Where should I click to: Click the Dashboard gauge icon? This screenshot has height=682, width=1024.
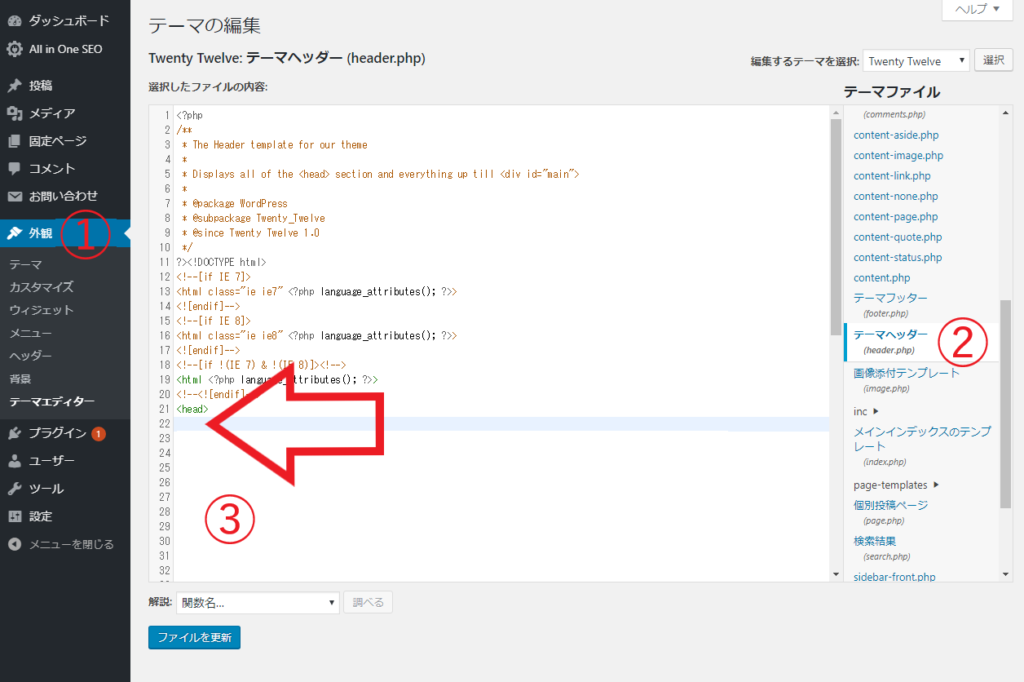(14, 21)
